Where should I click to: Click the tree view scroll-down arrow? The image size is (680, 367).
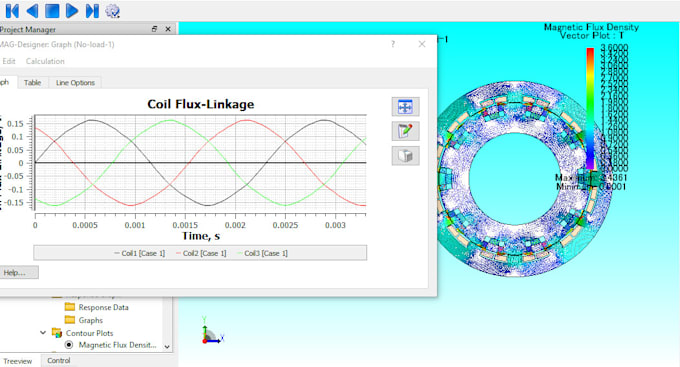tap(167, 347)
